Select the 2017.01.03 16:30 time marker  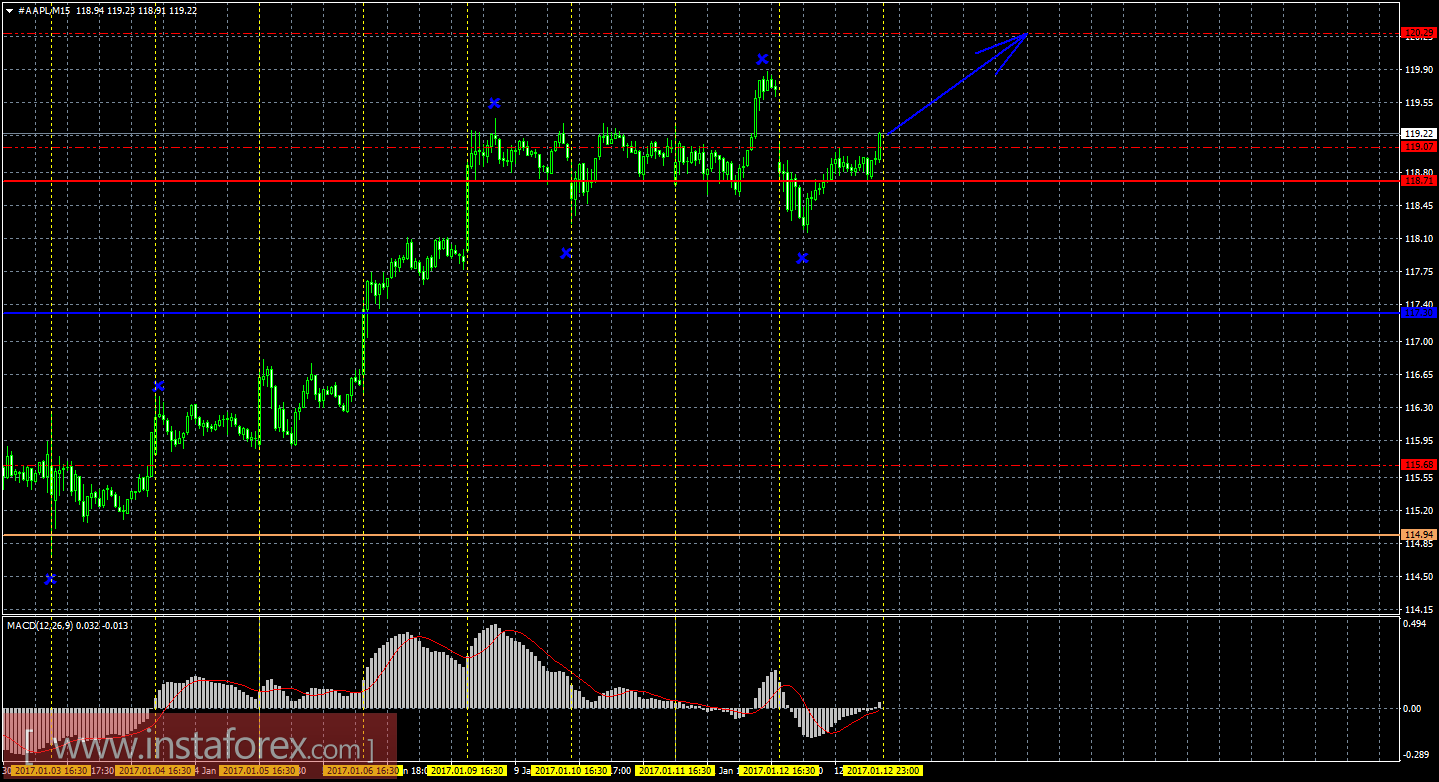click(x=51, y=771)
